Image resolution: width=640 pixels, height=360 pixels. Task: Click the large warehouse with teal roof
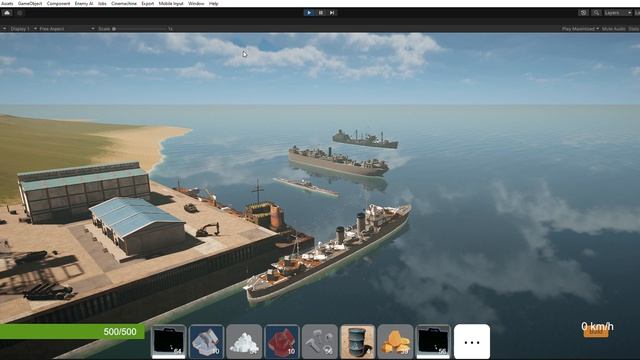point(84,192)
